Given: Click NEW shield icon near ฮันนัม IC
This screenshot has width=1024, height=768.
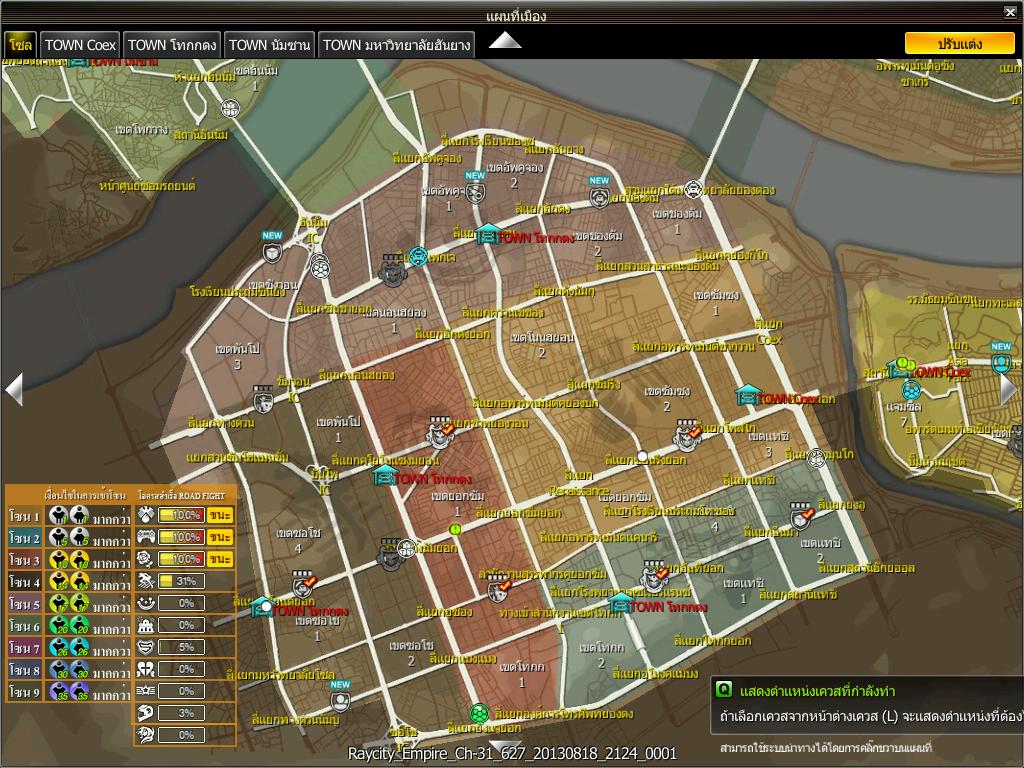Looking at the screenshot, I should (x=272, y=251).
